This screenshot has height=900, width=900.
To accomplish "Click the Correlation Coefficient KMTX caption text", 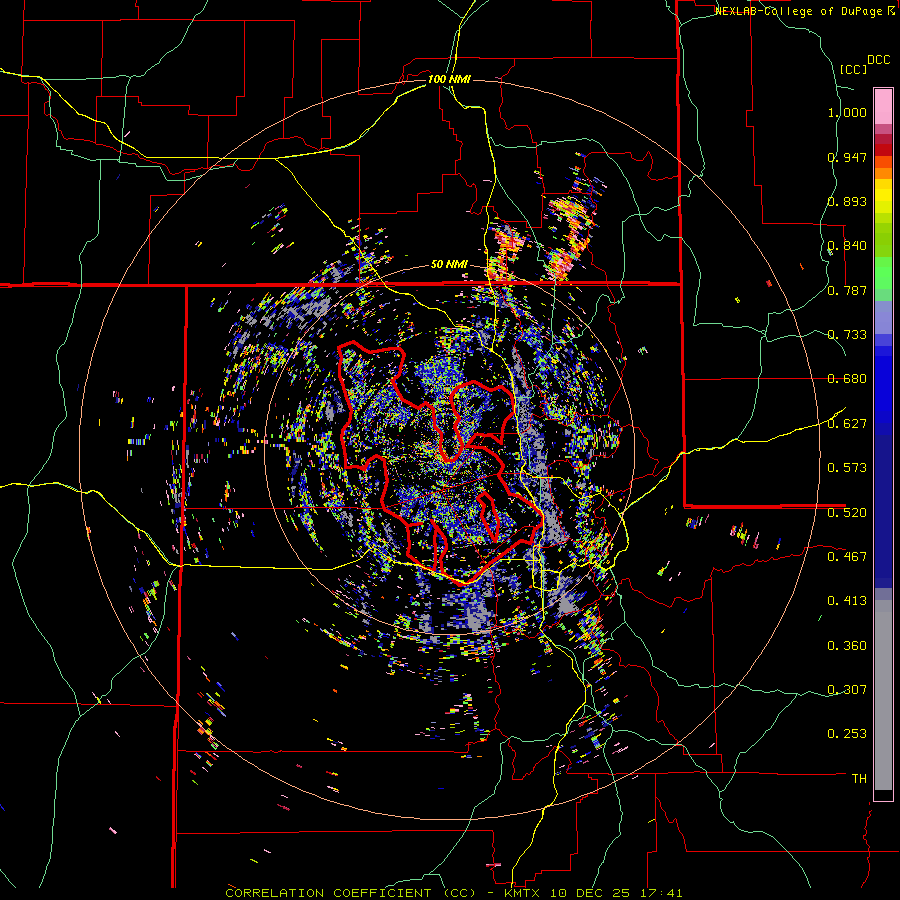I will (x=454, y=893).
